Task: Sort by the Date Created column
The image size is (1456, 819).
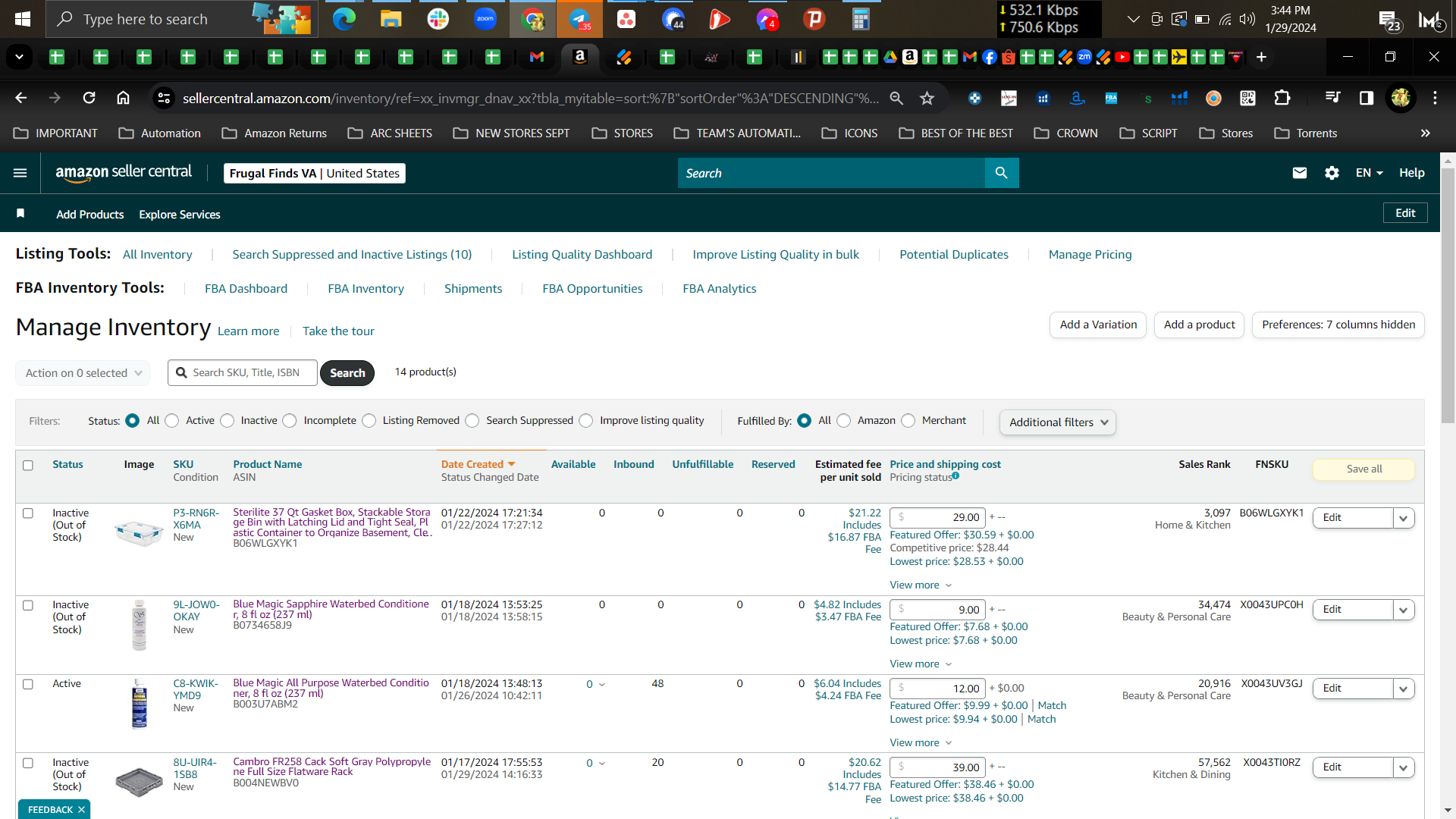Action: coord(478,464)
